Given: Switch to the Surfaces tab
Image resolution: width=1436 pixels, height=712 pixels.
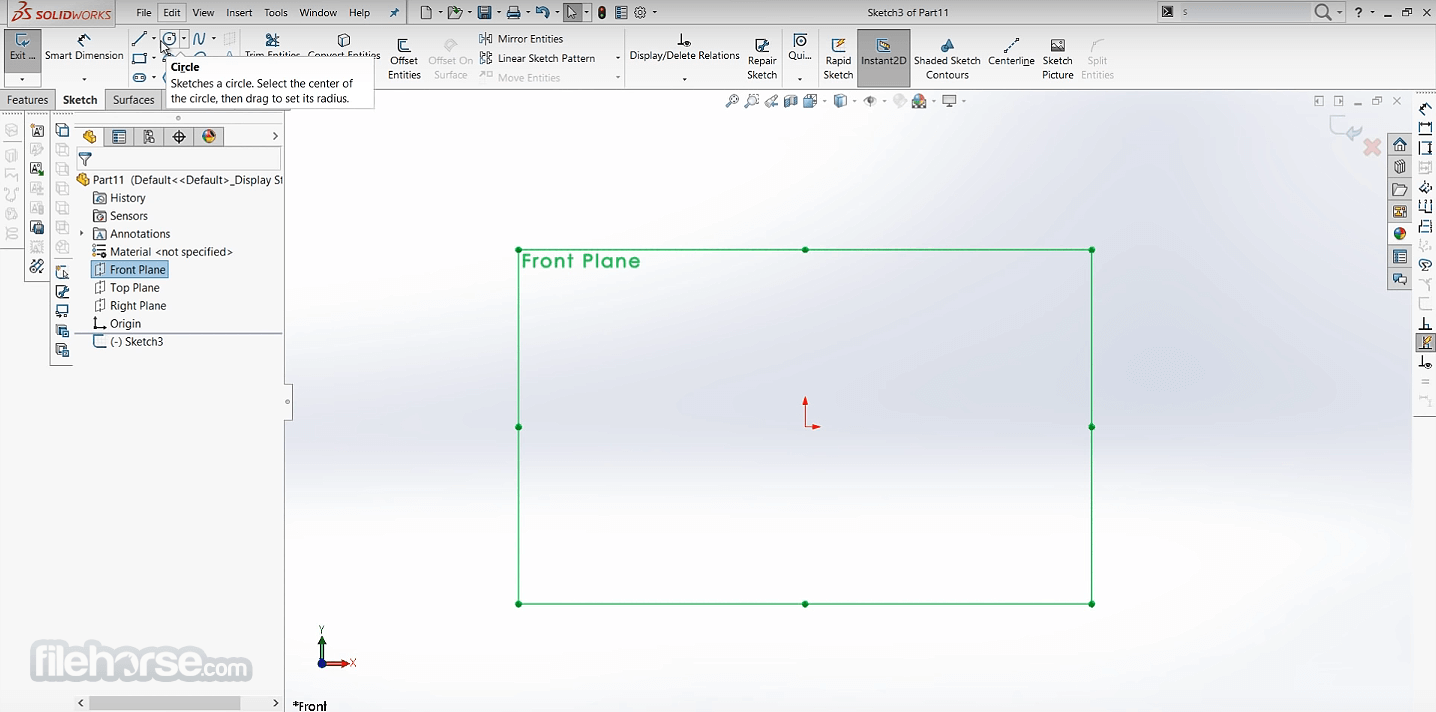Looking at the screenshot, I should [x=134, y=100].
